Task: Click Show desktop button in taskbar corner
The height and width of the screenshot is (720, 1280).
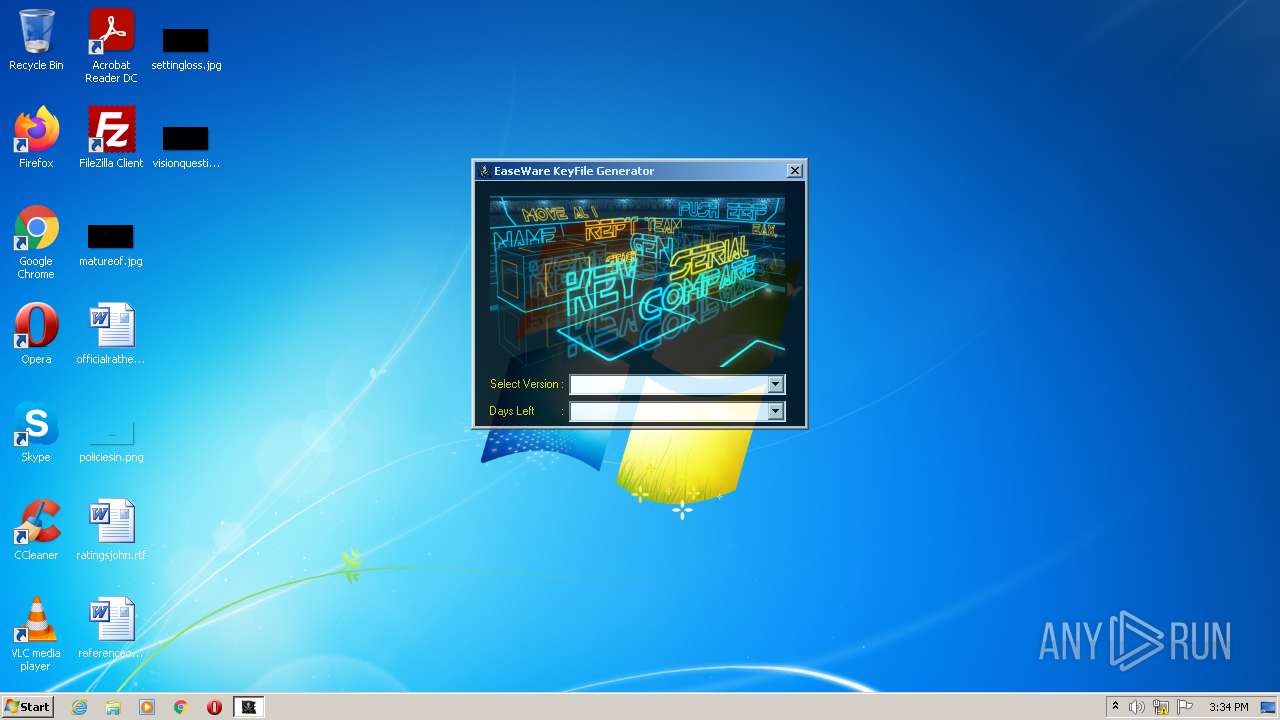Action: pyautogui.click(x=1269, y=707)
